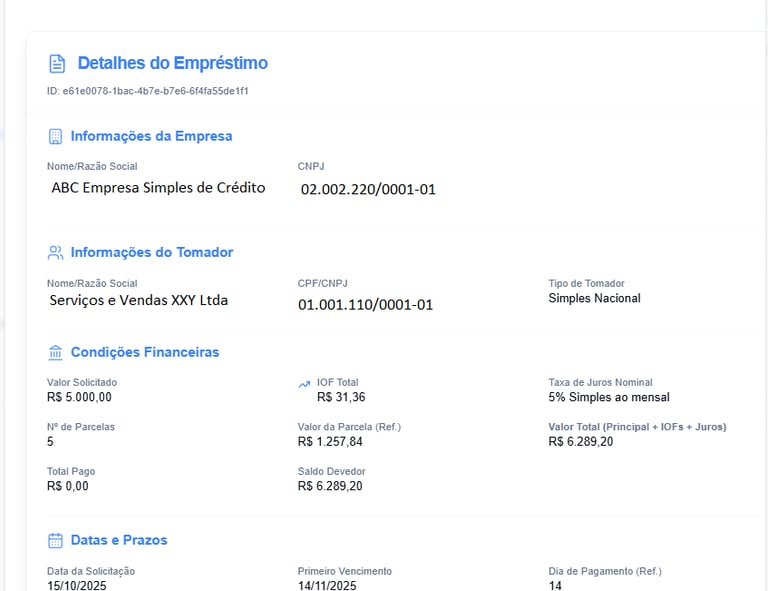Click the Simples Nacional borrower type value
Viewport: 768px width, 591px height.
click(594, 298)
